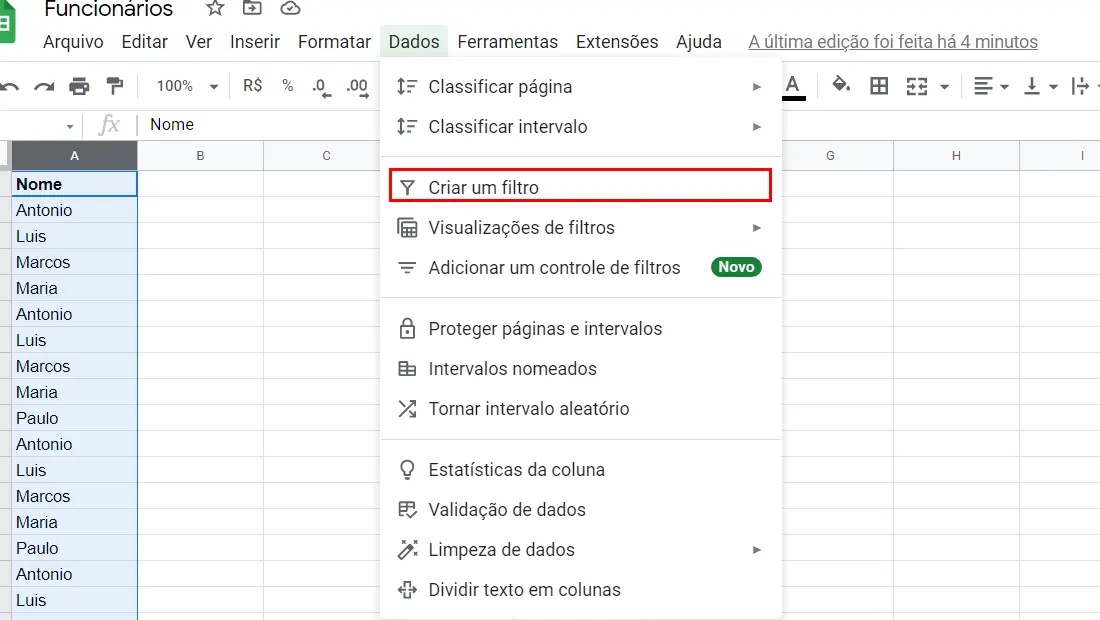
Task: Click the print icon
Action: tap(79, 86)
